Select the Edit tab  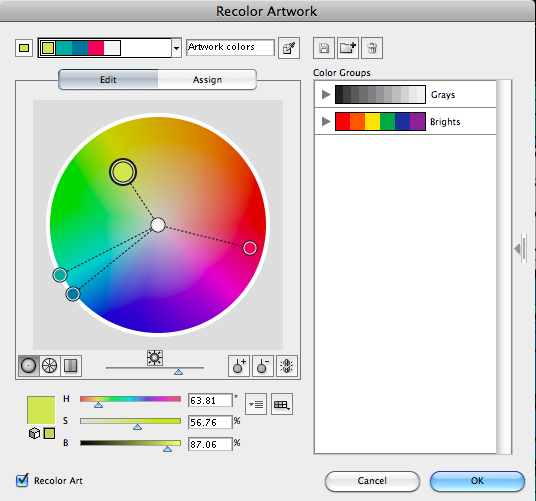108,80
